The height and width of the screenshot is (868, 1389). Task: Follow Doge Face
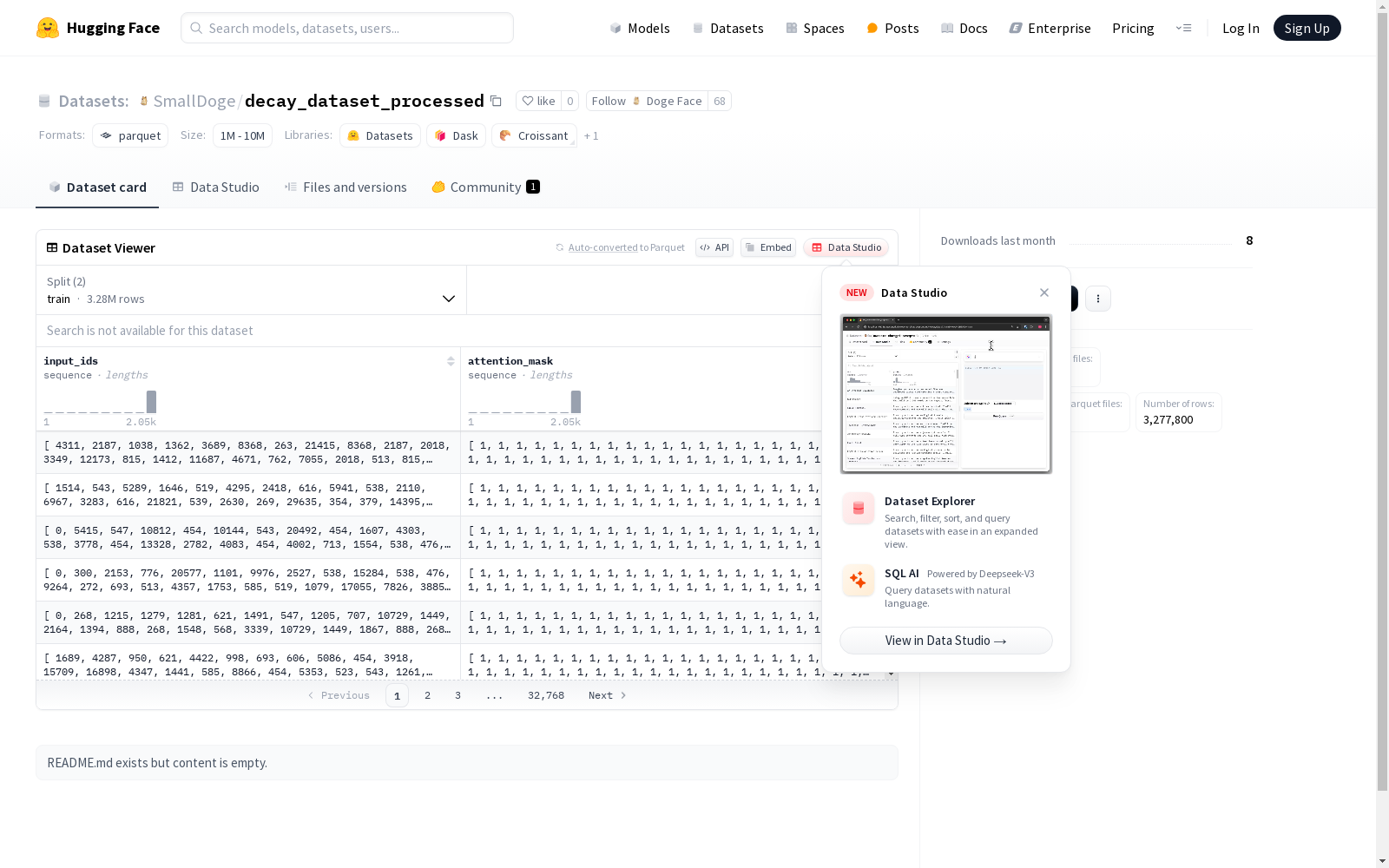[647, 101]
